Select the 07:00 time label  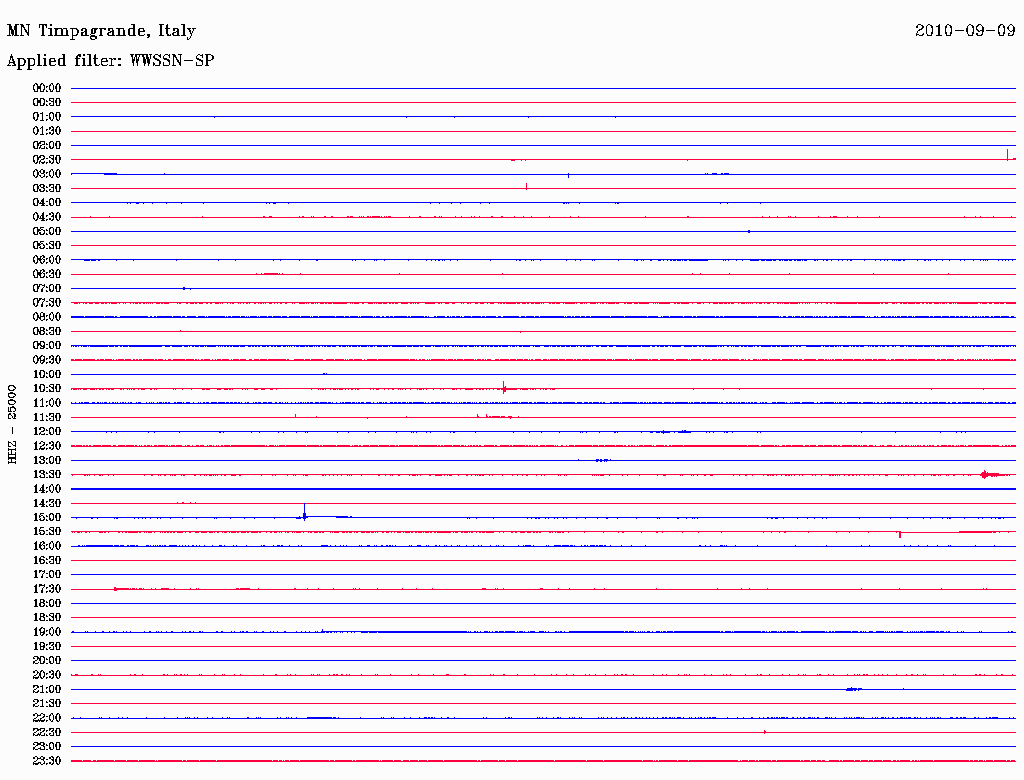click(47, 288)
